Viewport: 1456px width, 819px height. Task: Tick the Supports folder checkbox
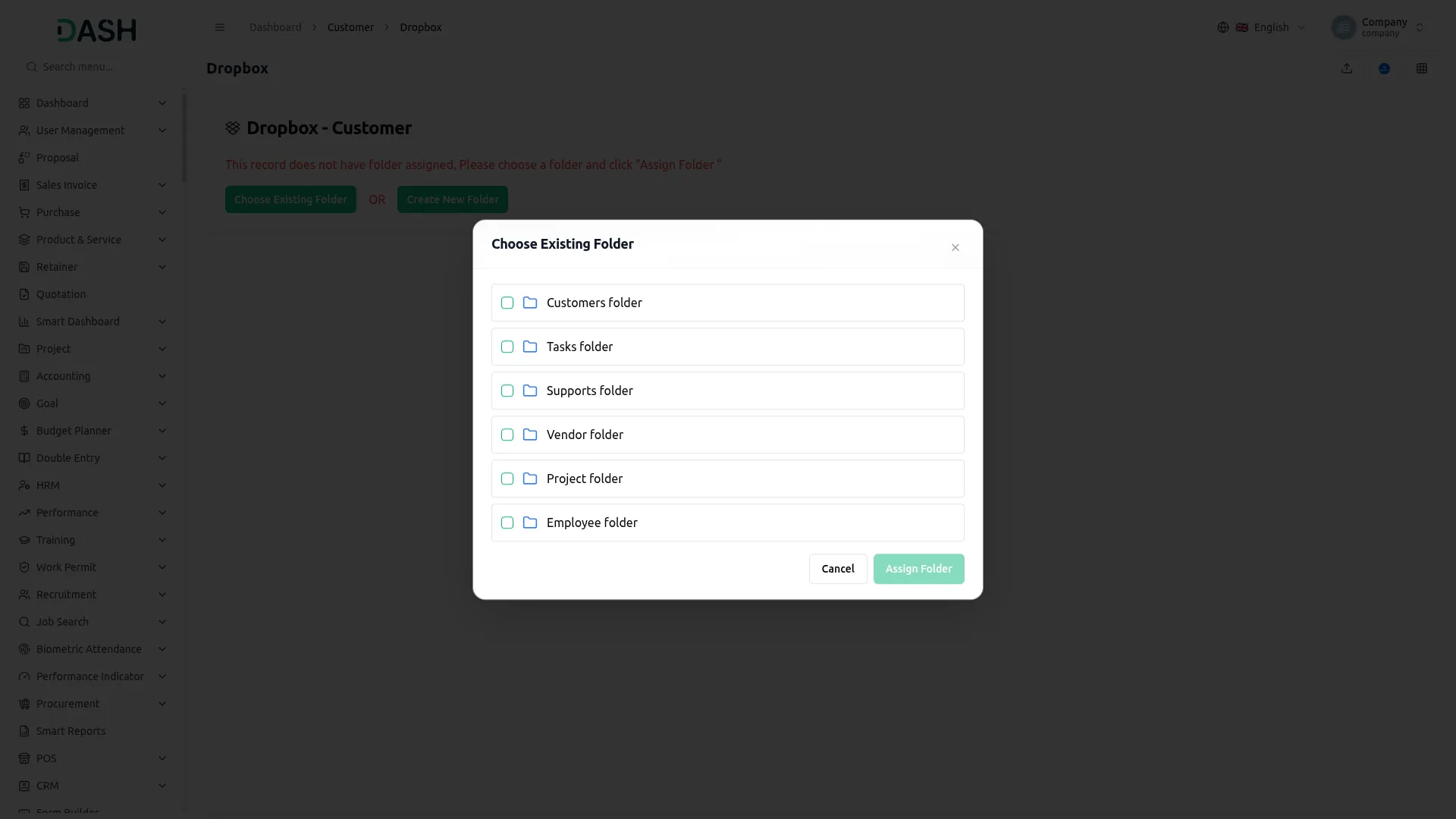[507, 391]
